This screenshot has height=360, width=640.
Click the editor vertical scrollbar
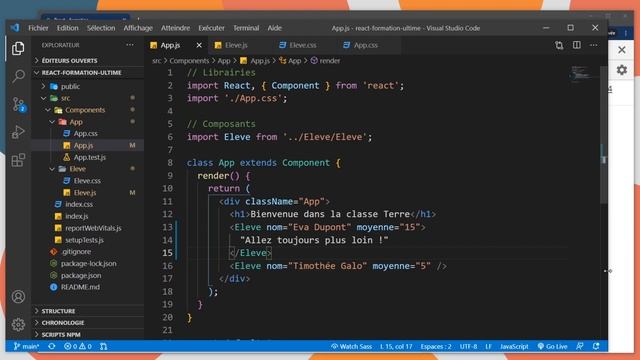coord(604,135)
